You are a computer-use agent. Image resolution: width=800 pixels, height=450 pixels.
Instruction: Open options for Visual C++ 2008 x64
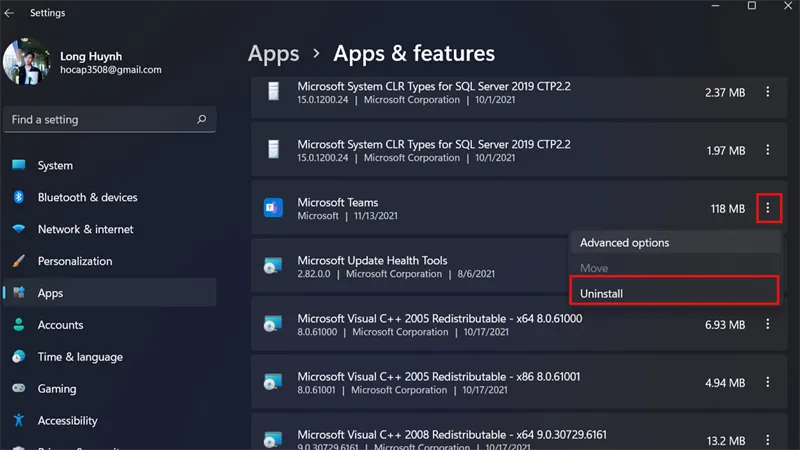click(x=767, y=440)
